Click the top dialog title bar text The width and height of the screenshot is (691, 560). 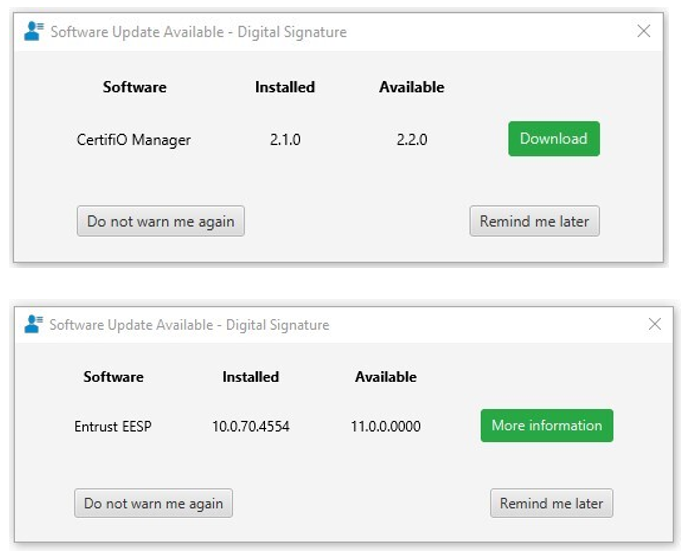point(198,32)
